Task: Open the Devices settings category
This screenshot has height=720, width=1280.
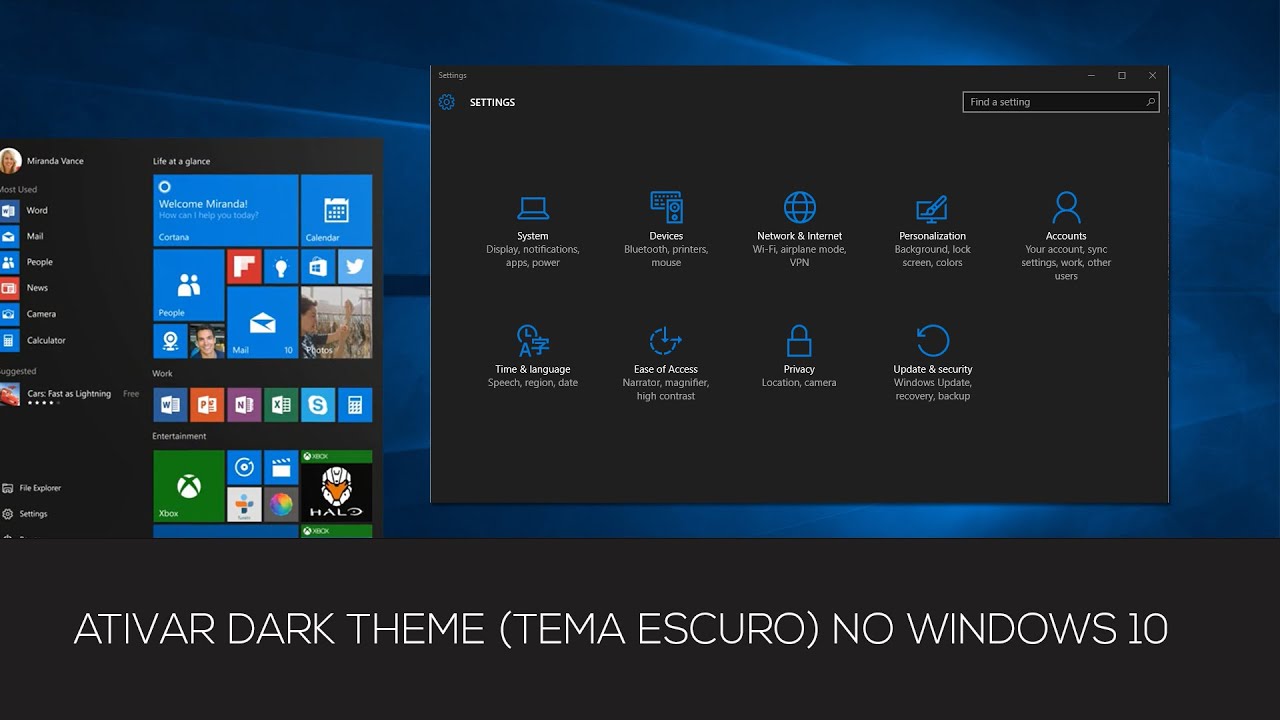Action: tap(666, 229)
